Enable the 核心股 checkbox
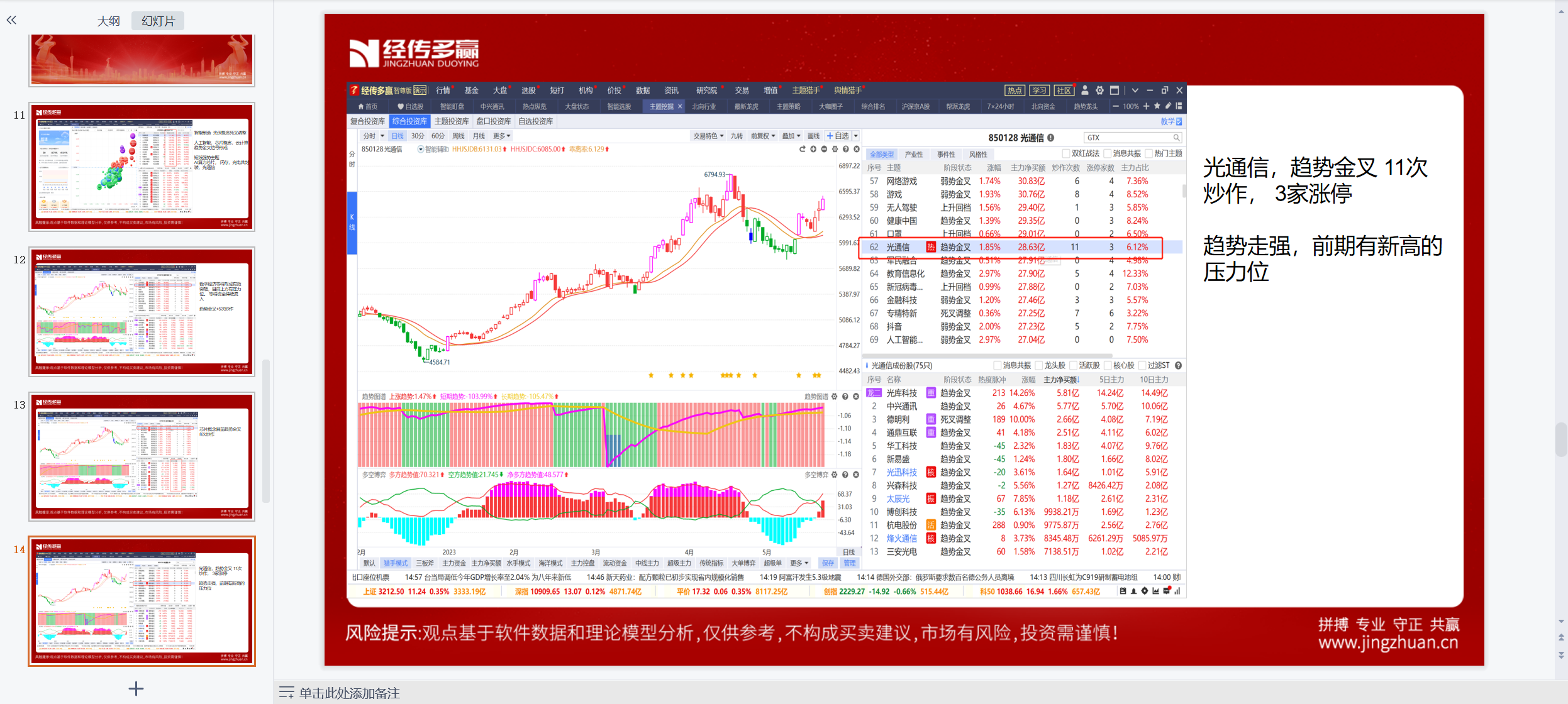 (x=1108, y=365)
